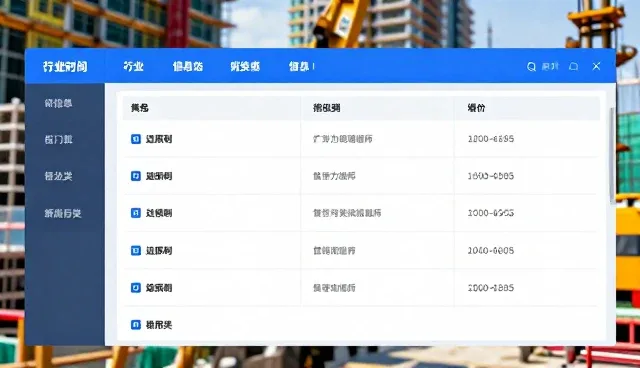Click the price value 1000-6595
This screenshot has width=640, height=368.
tap(491, 139)
